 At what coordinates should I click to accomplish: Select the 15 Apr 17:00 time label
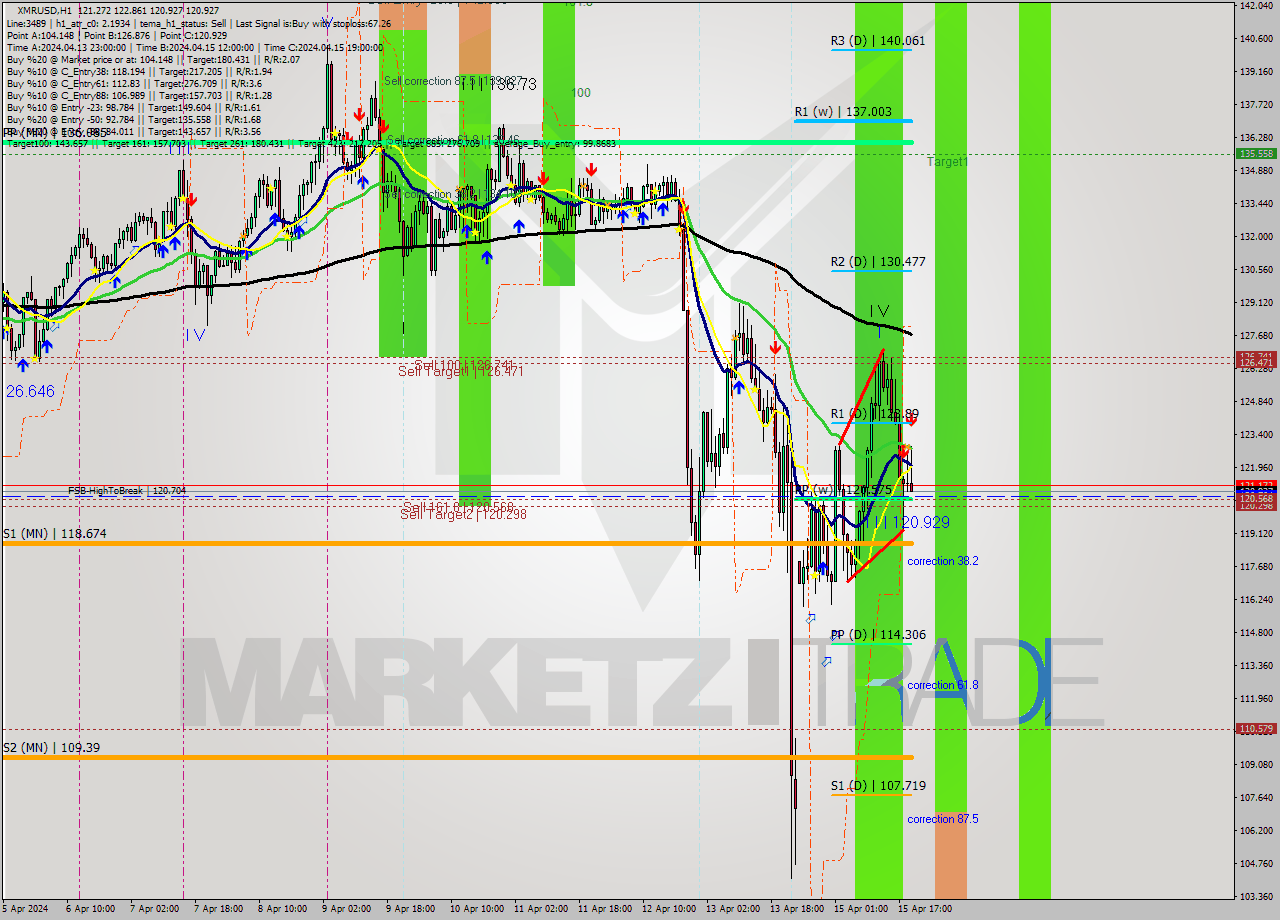click(926, 910)
